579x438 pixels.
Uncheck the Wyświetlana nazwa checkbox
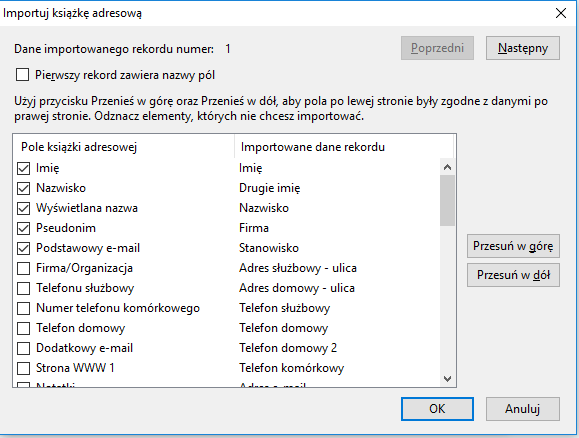pyautogui.click(x=24, y=208)
